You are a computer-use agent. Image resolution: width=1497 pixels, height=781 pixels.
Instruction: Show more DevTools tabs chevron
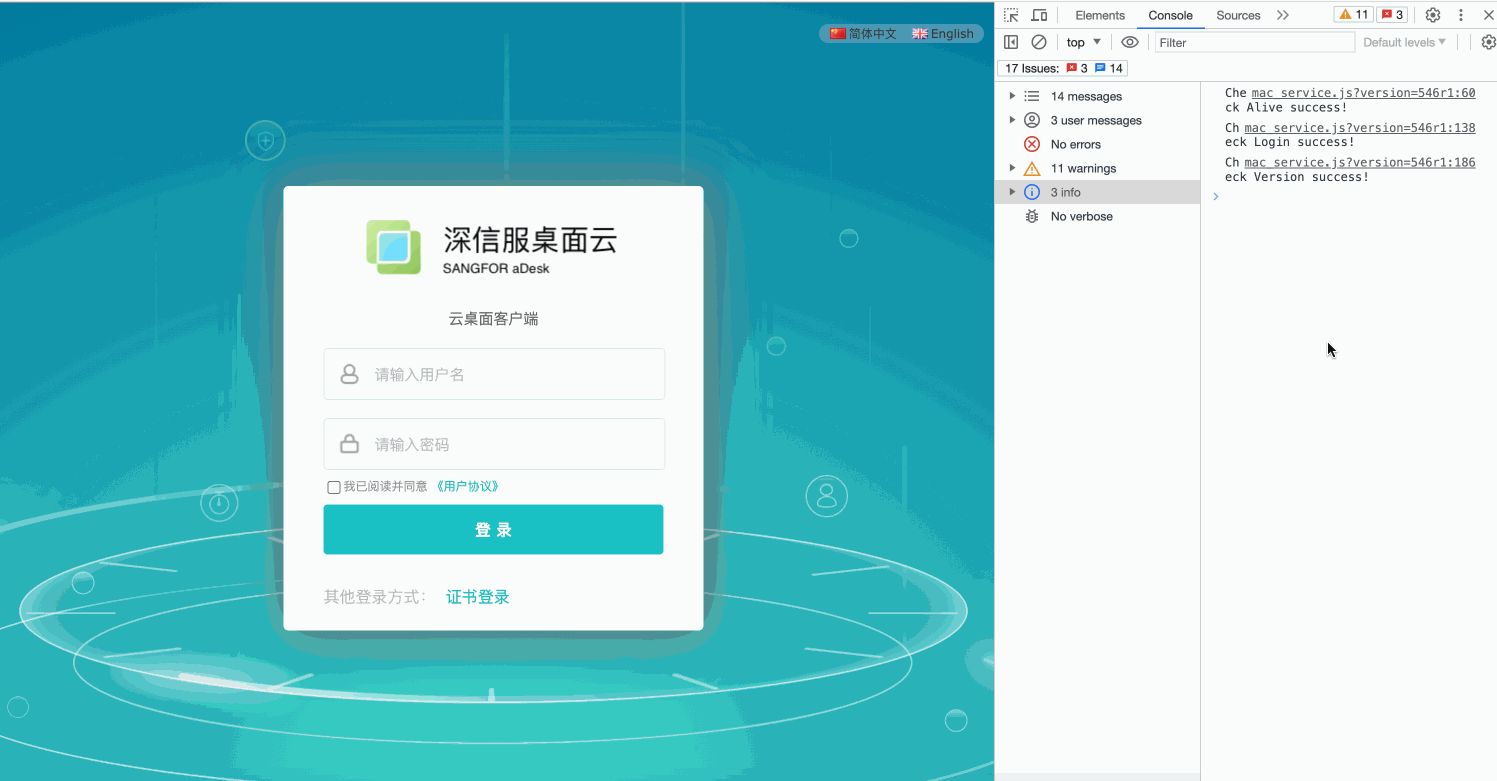[1283, 15]
